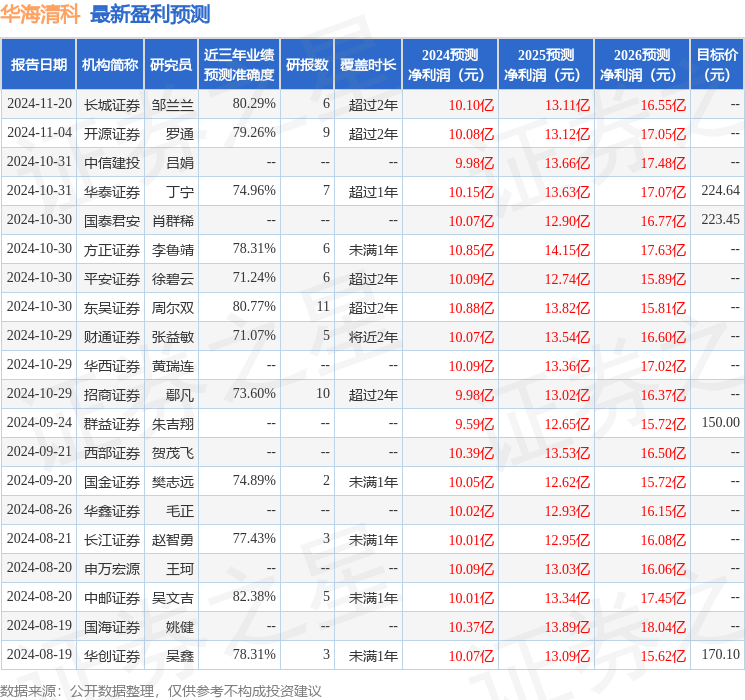This screenshot has height=700, width=745.
Task: Click analyst name 朱吉翔
Action: tap(173, 424)
